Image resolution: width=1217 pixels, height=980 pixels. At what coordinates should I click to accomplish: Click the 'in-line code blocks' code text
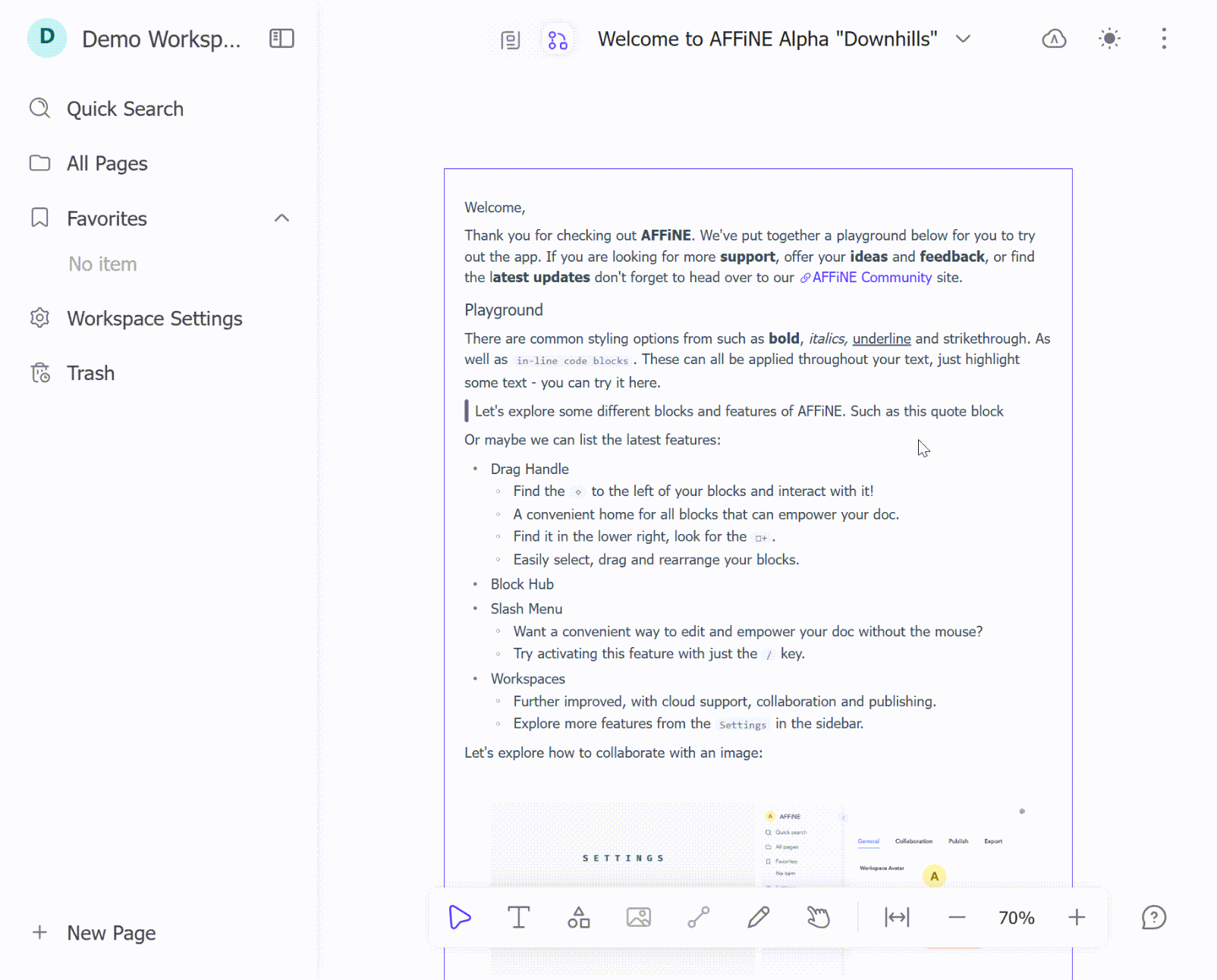pyautogui.click(x=573, y=361)
